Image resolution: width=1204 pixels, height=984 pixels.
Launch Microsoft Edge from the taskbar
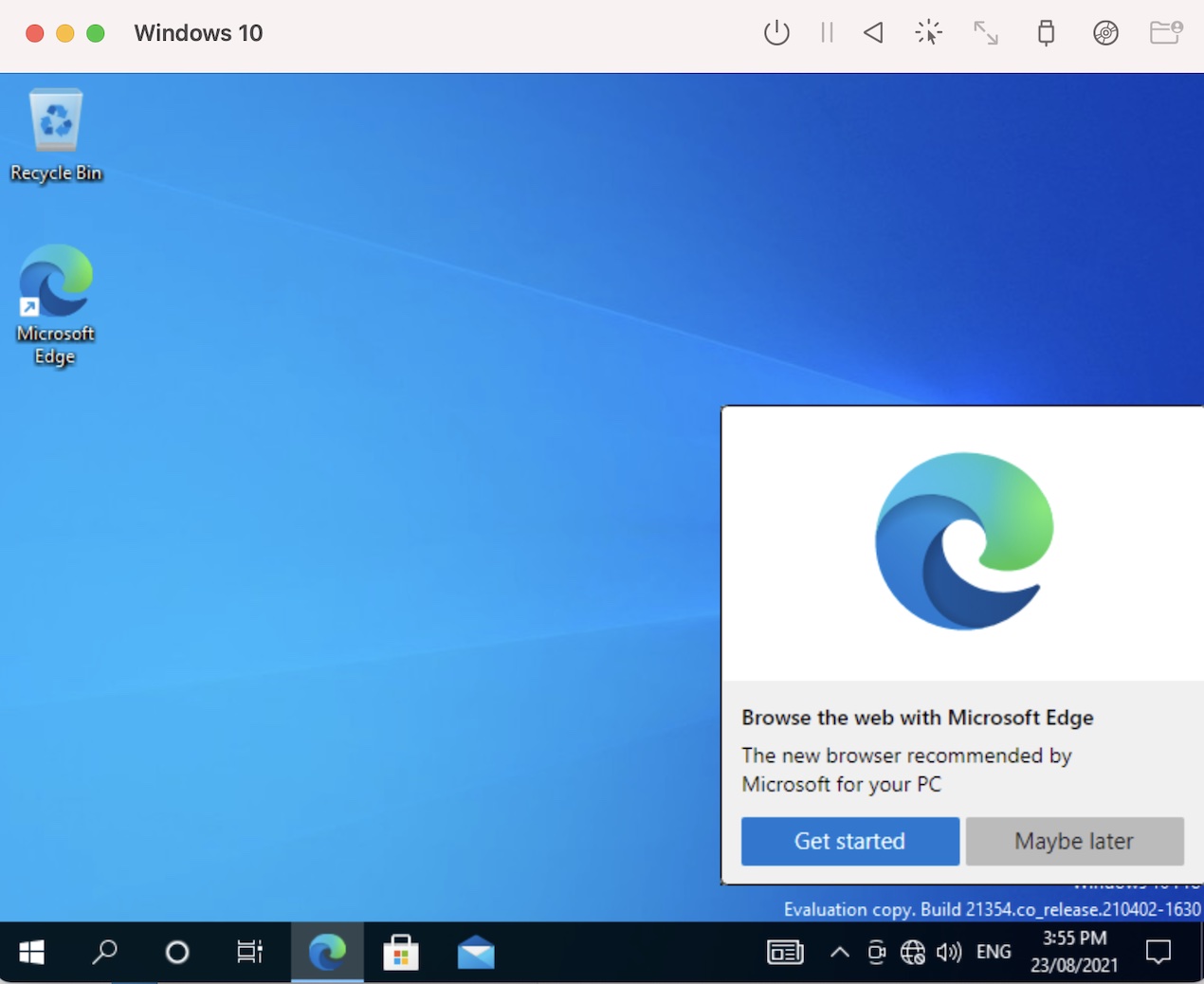pyautogui.click(x=327, y=952)
